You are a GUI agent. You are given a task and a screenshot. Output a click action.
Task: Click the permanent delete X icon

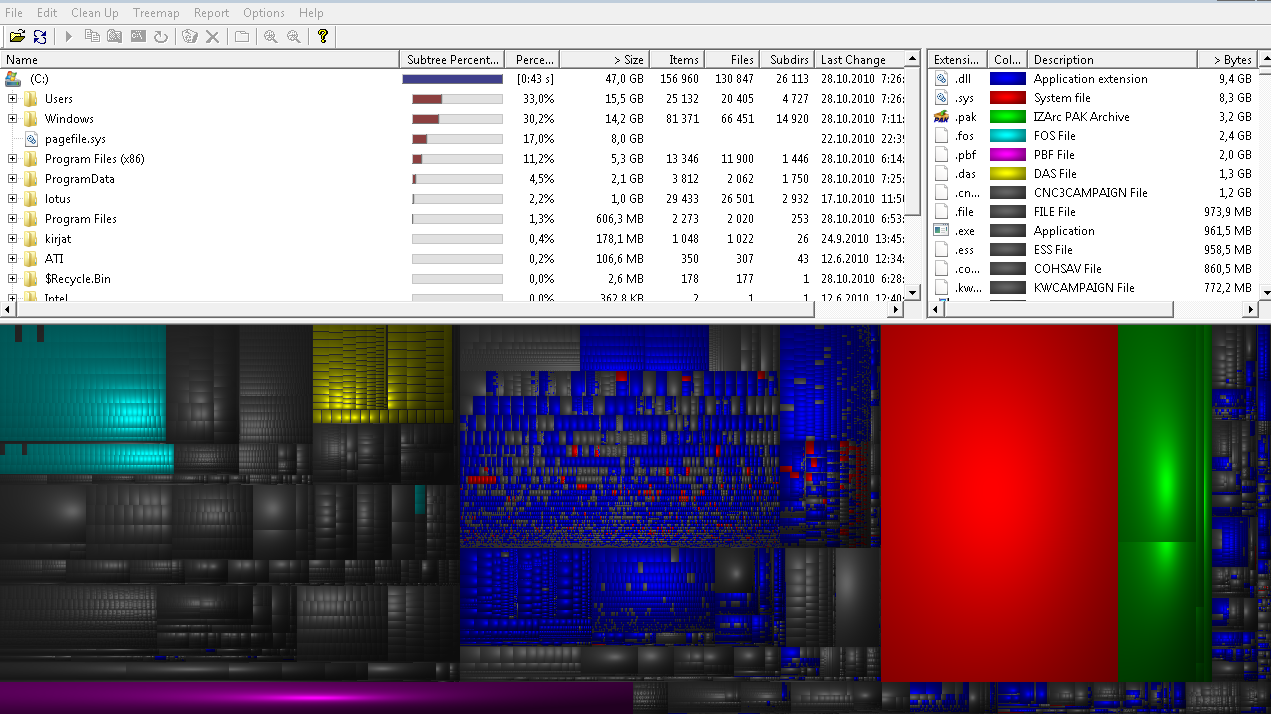[212, 36]
